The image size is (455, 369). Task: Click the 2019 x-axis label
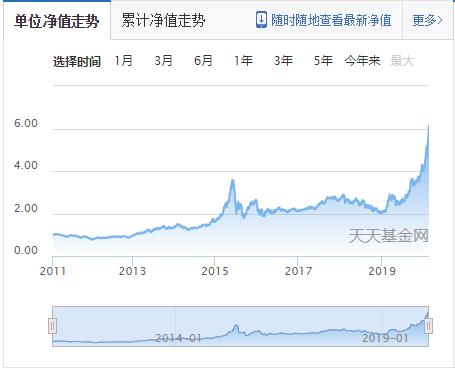[382, 271]
